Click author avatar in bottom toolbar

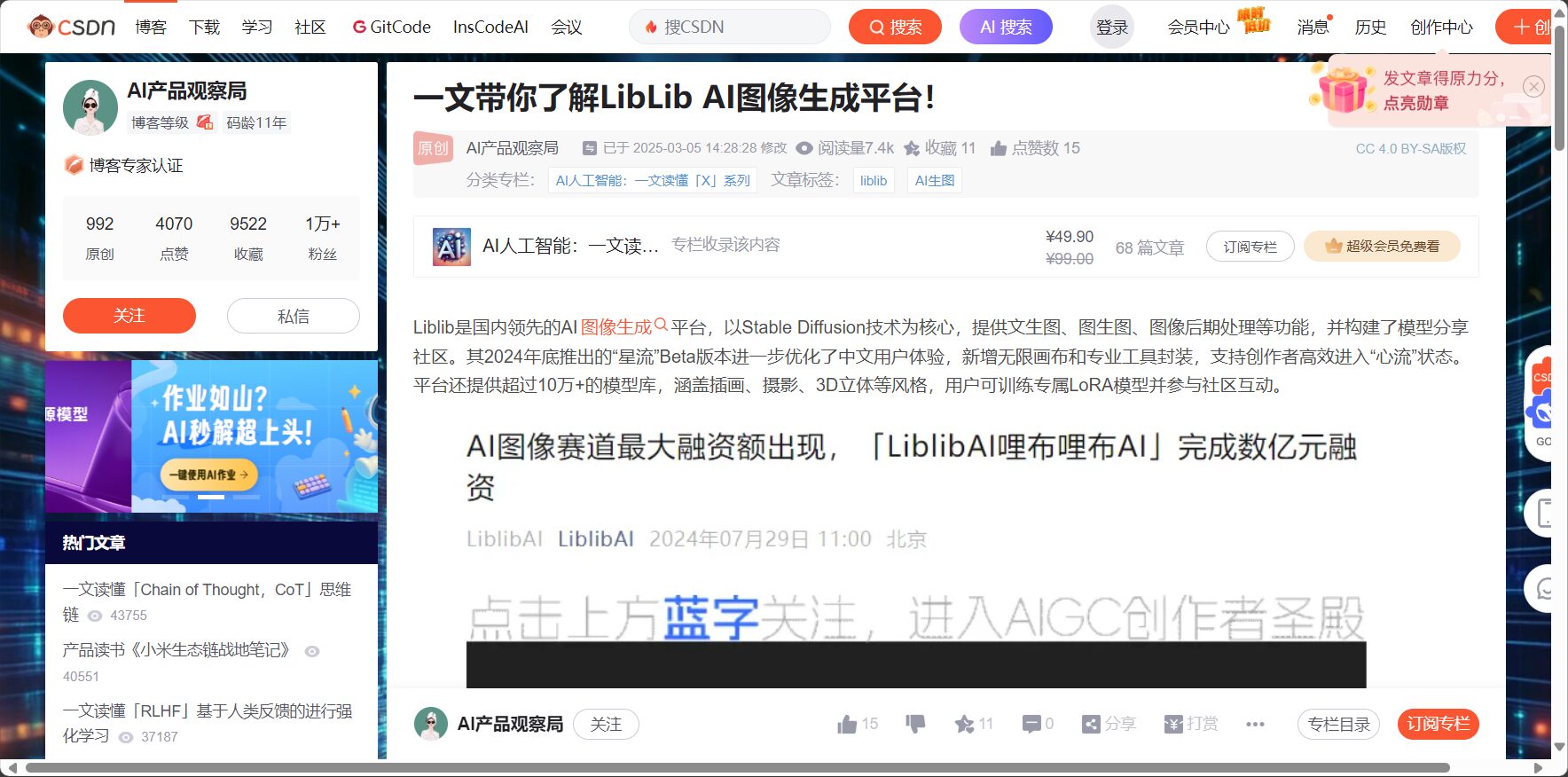click(431, 724)
